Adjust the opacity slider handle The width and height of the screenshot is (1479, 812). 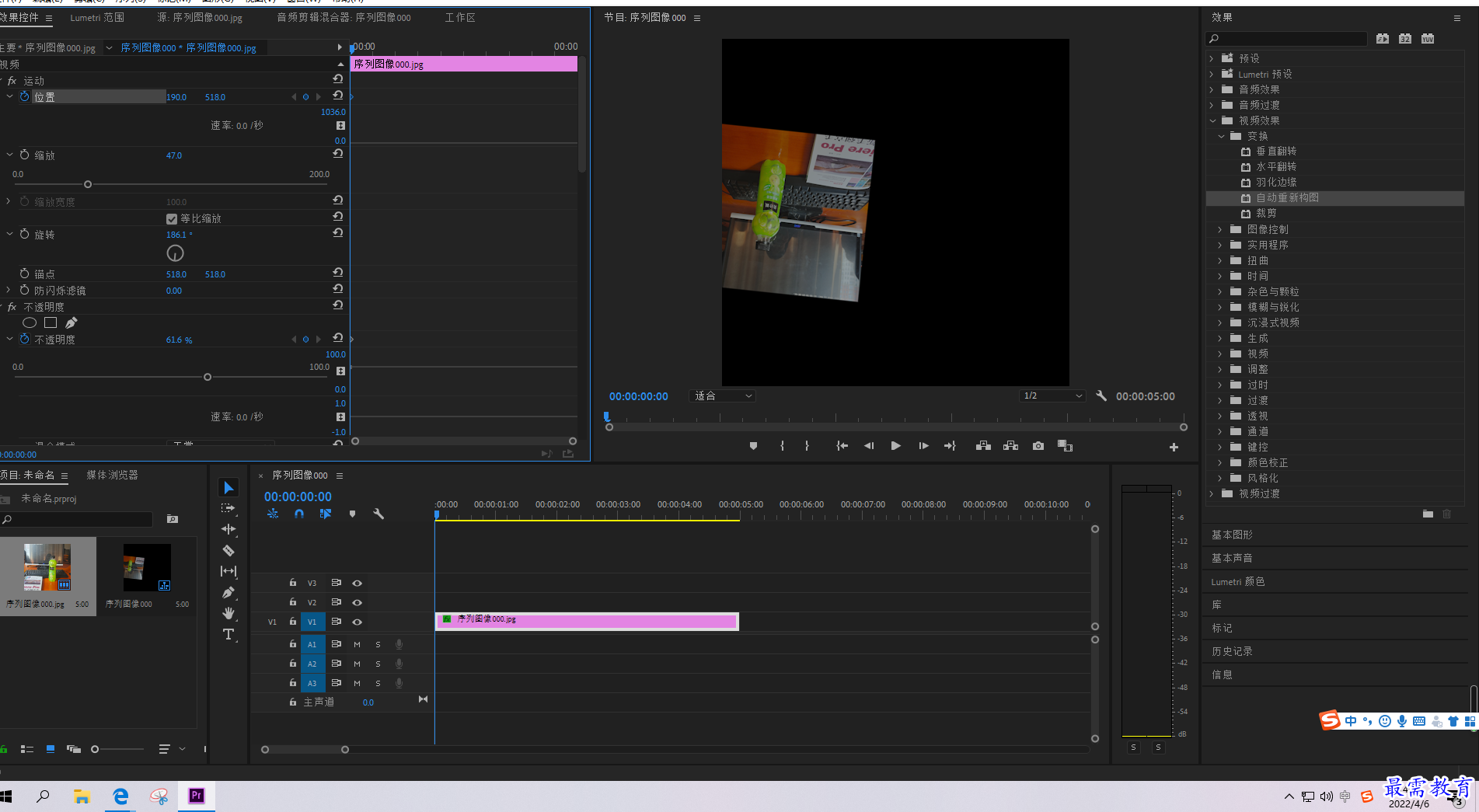point(208,377)
